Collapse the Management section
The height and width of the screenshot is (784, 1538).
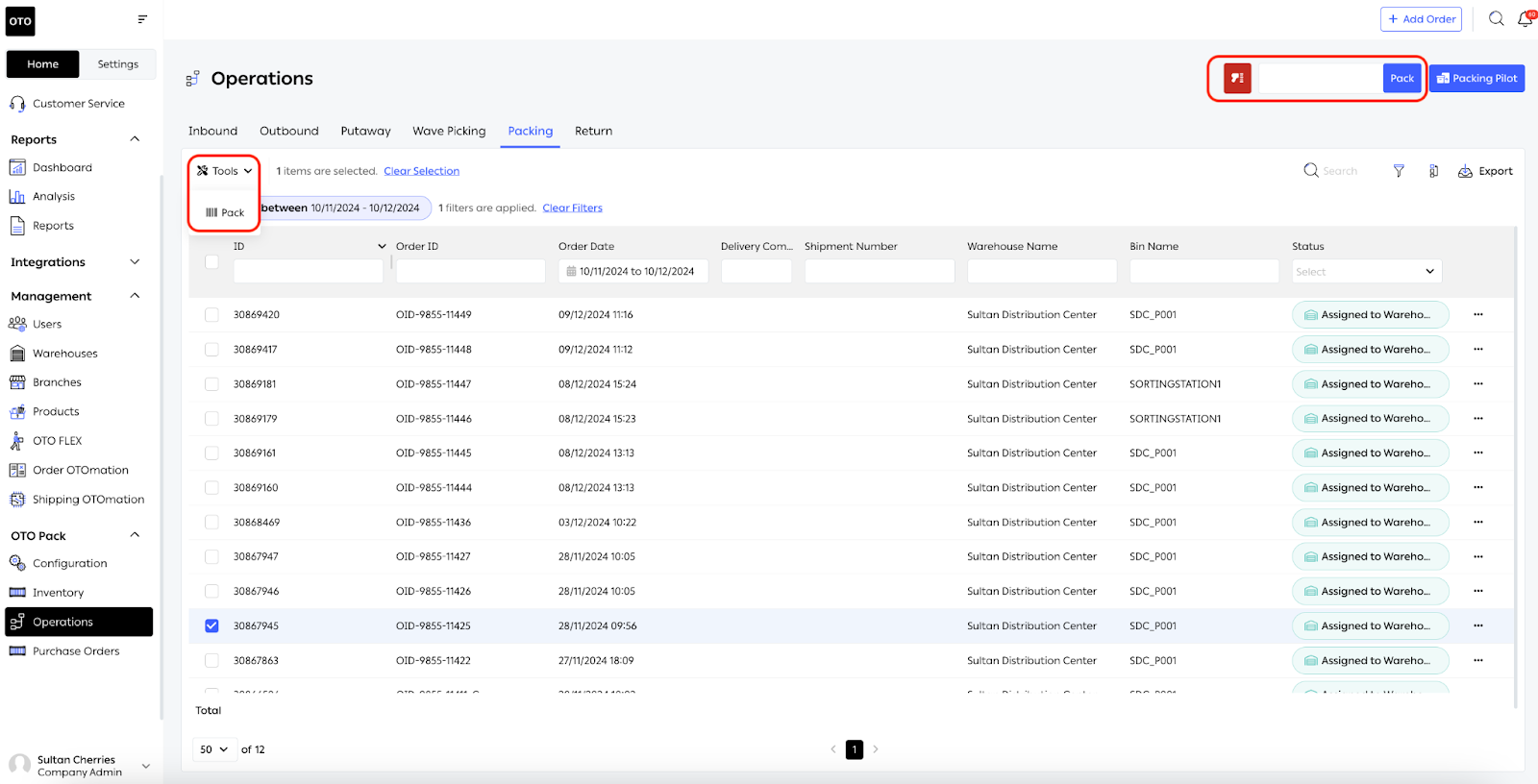pos(135,296)
